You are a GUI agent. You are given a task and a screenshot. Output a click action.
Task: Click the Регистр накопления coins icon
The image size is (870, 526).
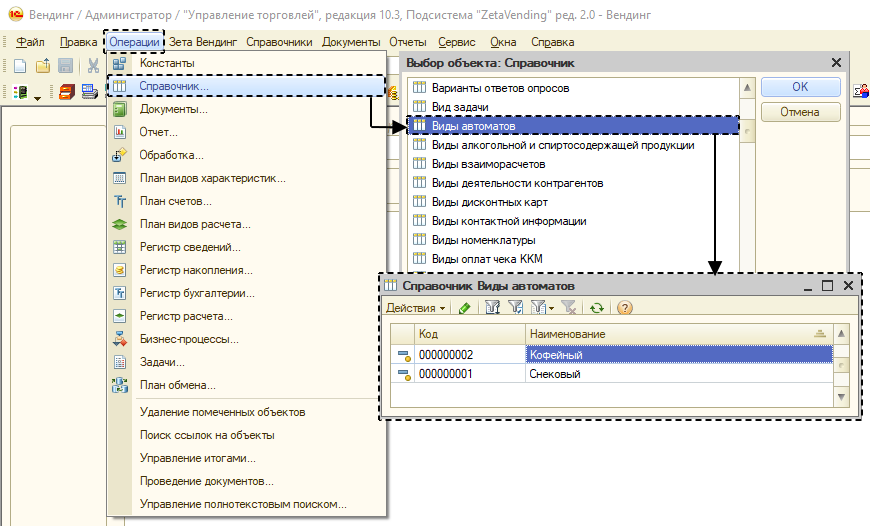click(120, 270)
